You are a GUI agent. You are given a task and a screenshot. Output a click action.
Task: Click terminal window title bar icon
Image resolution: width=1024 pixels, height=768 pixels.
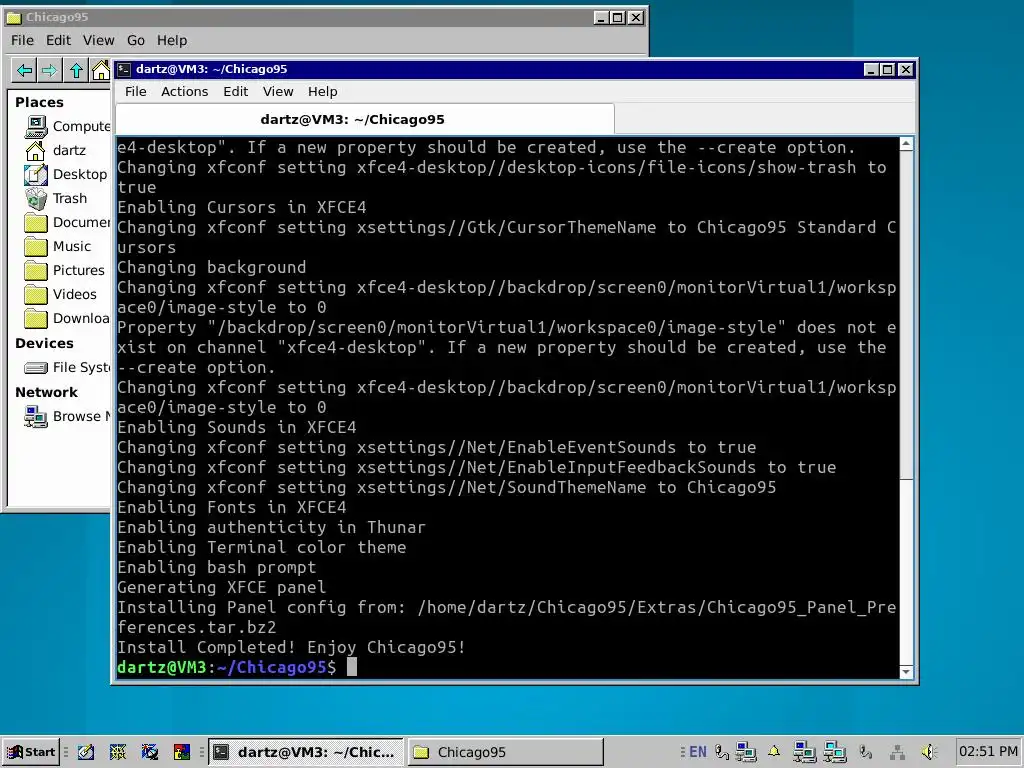click(x=124, y=69)
